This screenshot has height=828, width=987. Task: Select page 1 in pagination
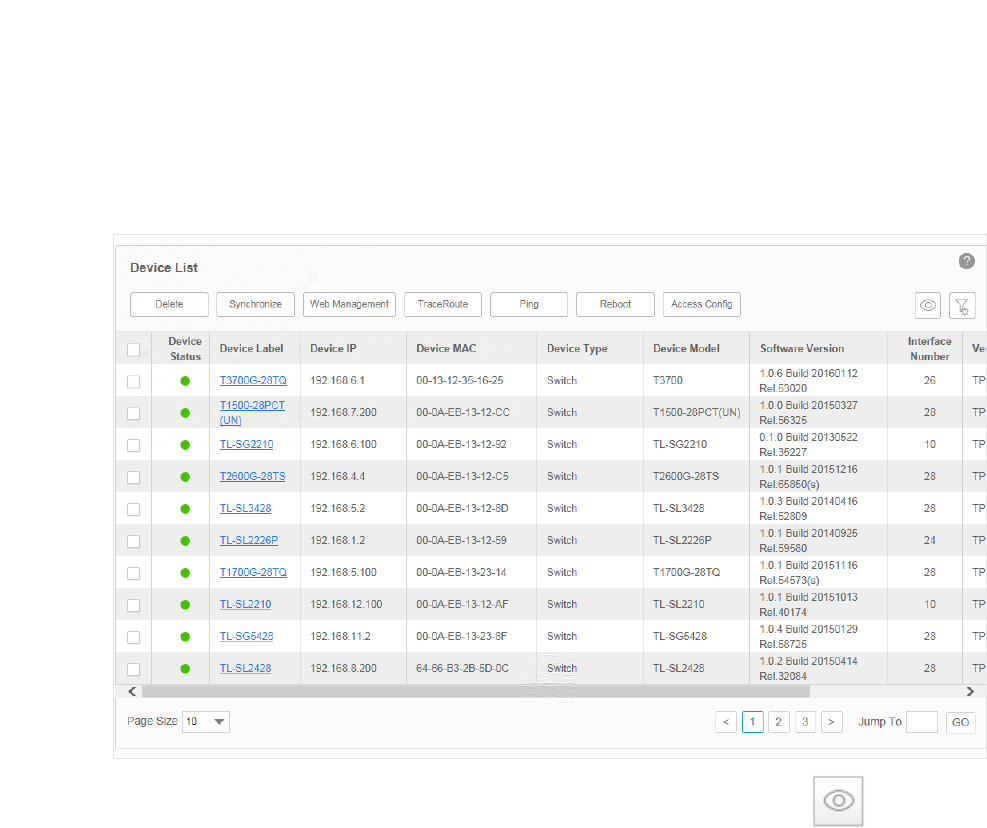tap(752, 722)
